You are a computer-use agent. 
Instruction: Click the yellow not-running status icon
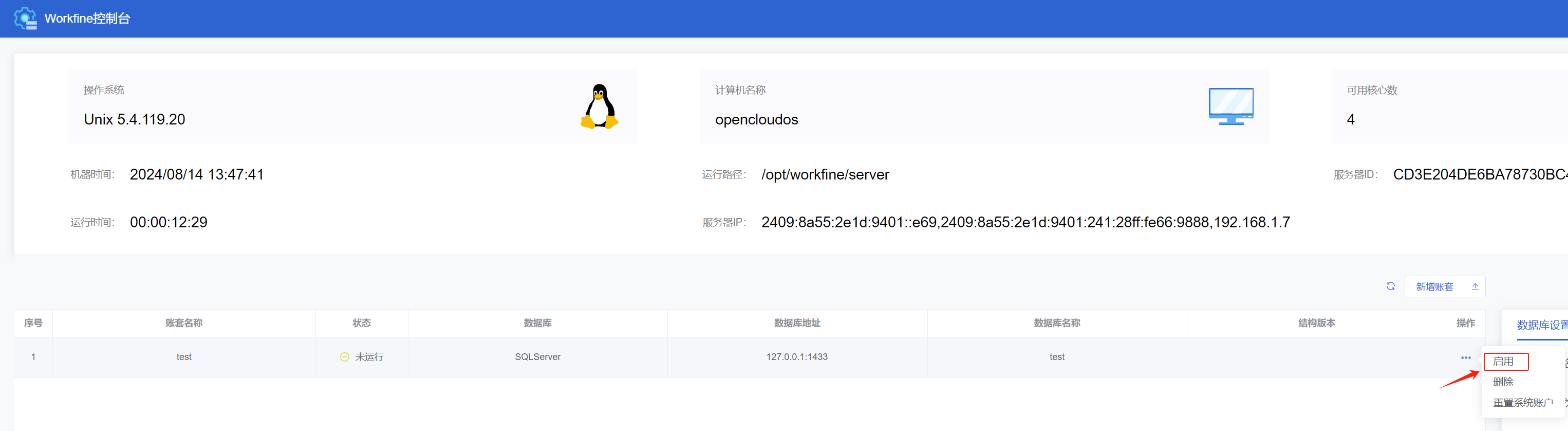pos(345,357)
